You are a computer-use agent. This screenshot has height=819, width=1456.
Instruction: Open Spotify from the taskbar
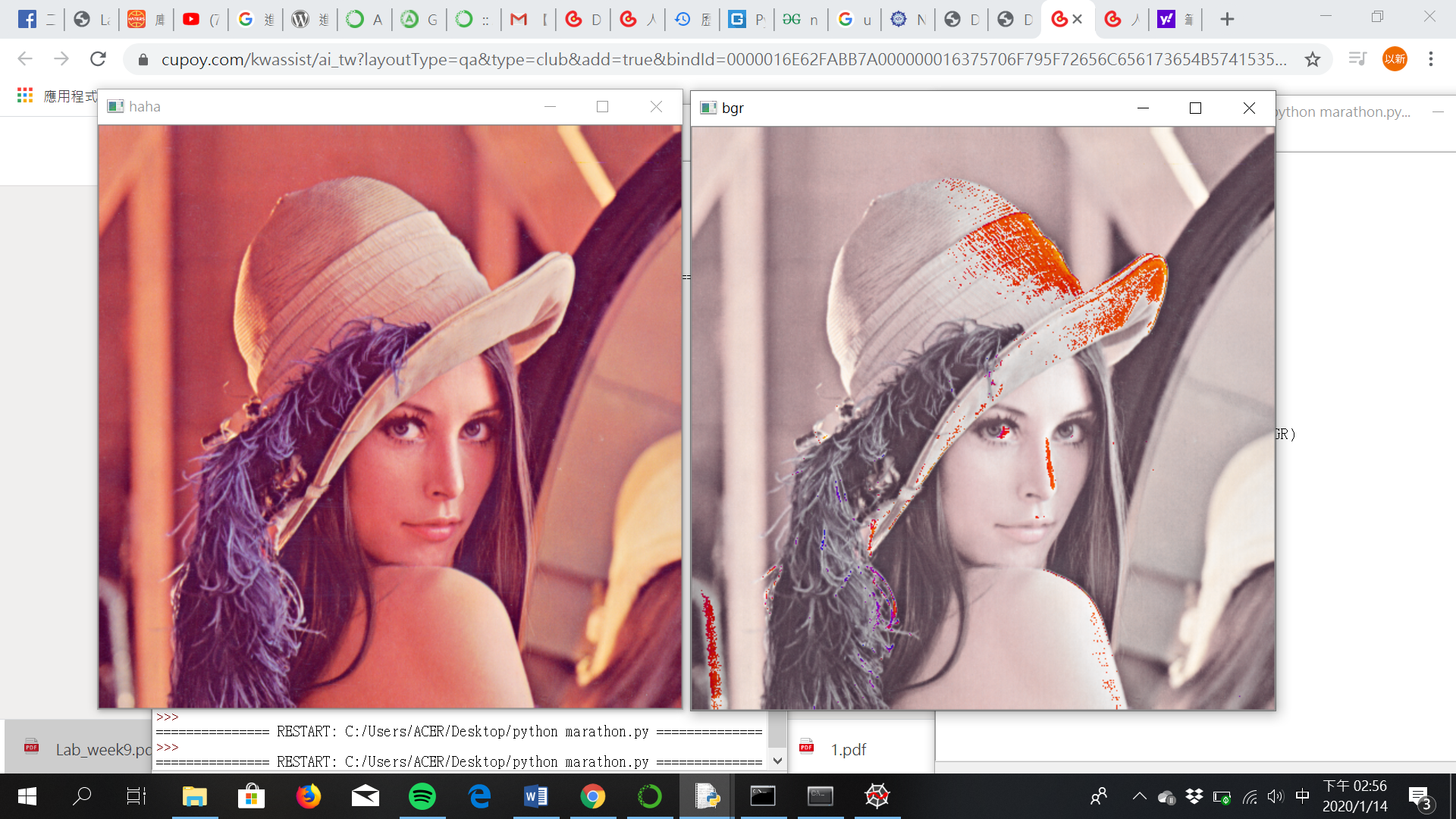point(422,796)
